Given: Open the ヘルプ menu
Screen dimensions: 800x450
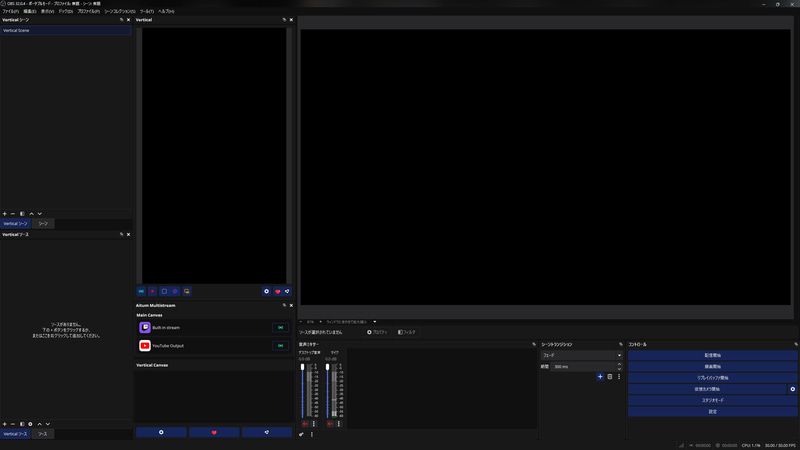Looking at the screenshot, I should [166, 11].
